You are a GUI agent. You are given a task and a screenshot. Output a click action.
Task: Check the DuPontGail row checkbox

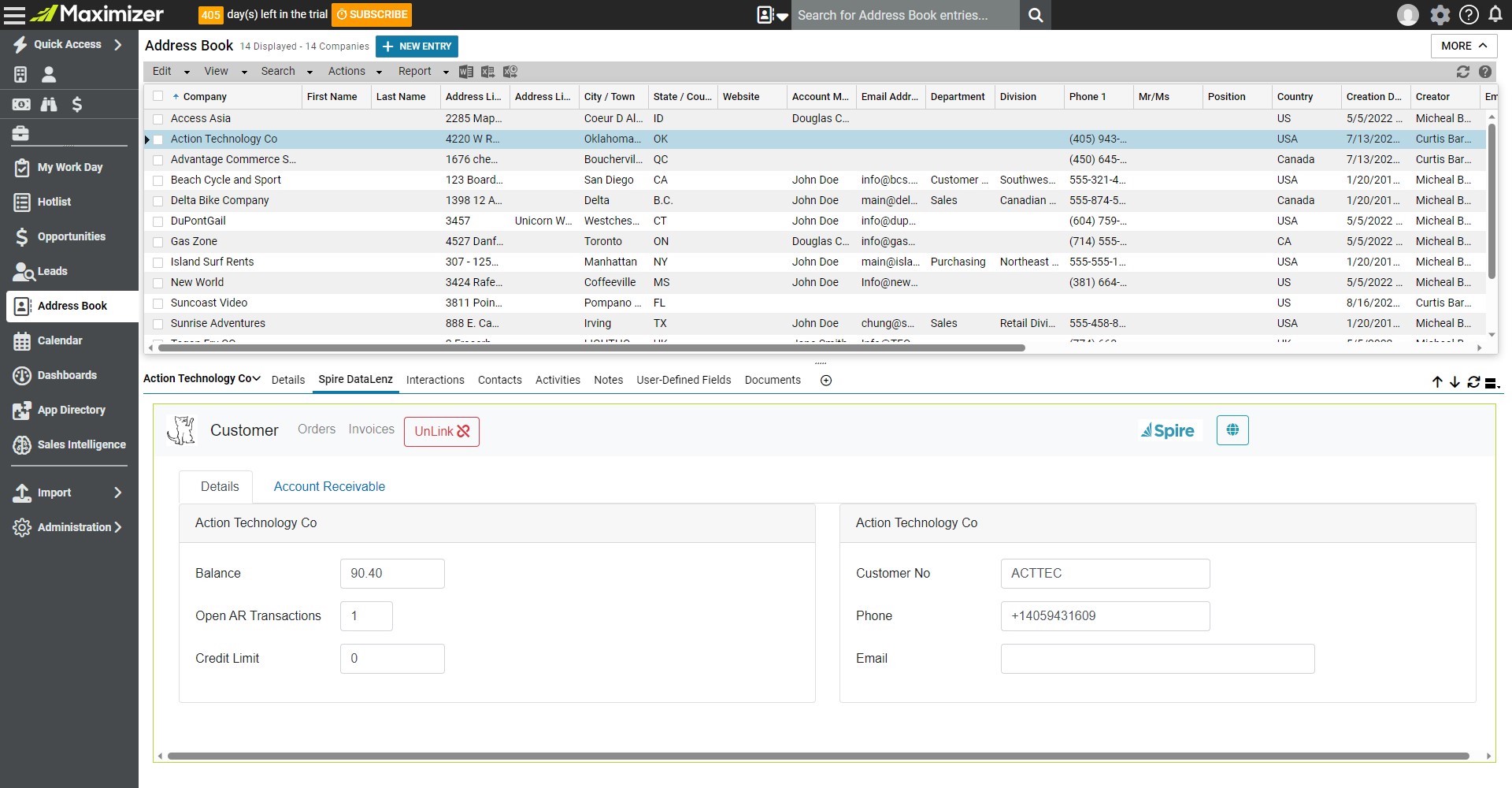[158, 221]
